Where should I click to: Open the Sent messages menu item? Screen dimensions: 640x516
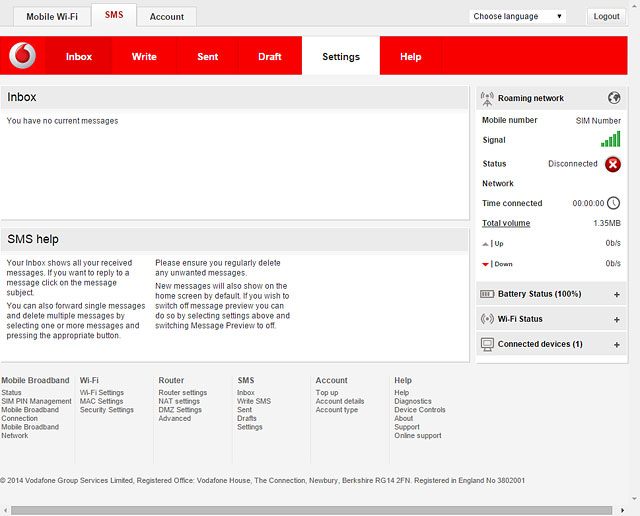point(208,57)
